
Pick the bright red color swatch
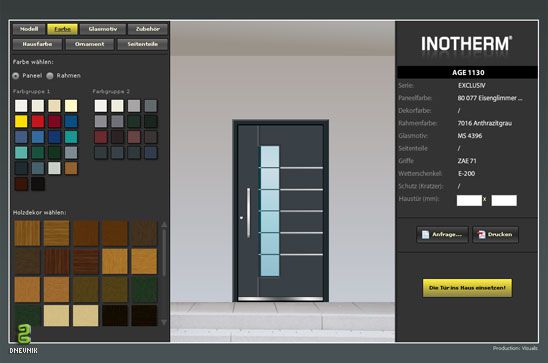click(x=38, y=122)
